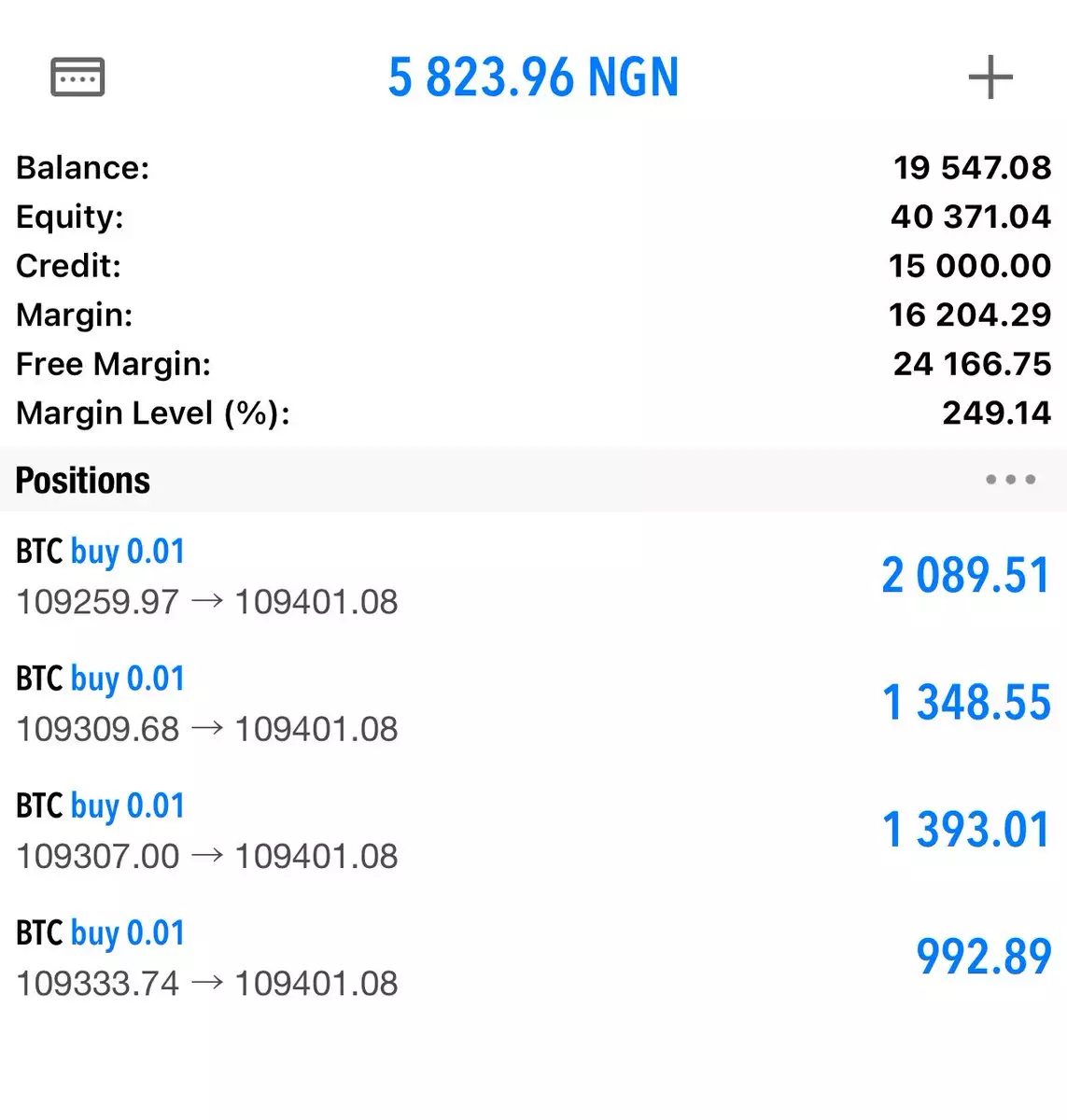Viewport: 1067px width, 1120px height.
Task: Open the accounts card icon
Action: 77,77
